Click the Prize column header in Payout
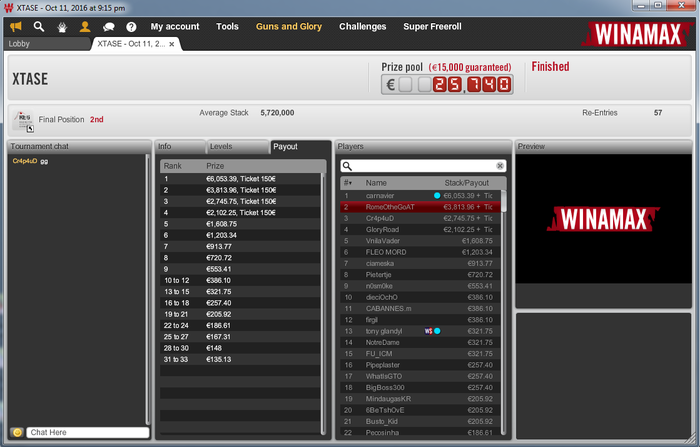Image resolution: width=700 pixels, height=447 pixels. point(215,166)
